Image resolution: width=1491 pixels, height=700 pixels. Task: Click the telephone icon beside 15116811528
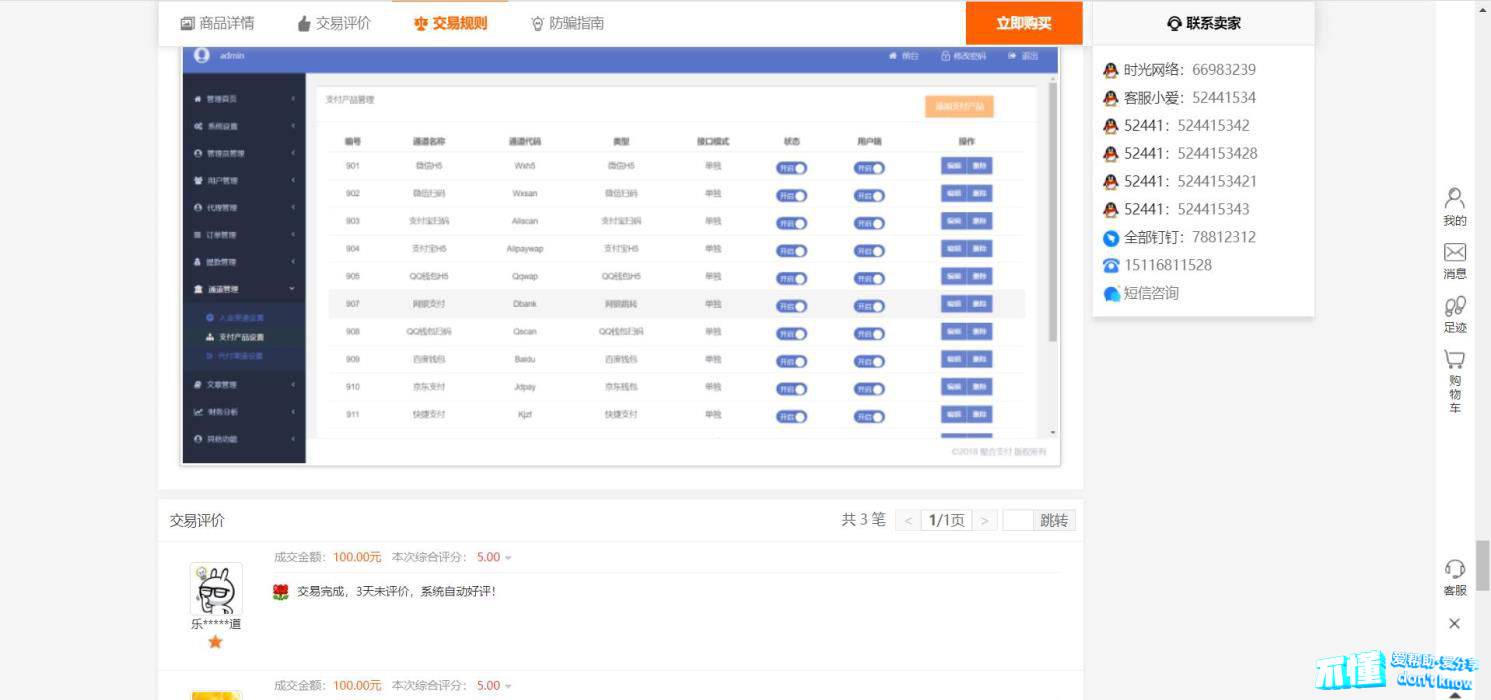tap(1110, 266)
